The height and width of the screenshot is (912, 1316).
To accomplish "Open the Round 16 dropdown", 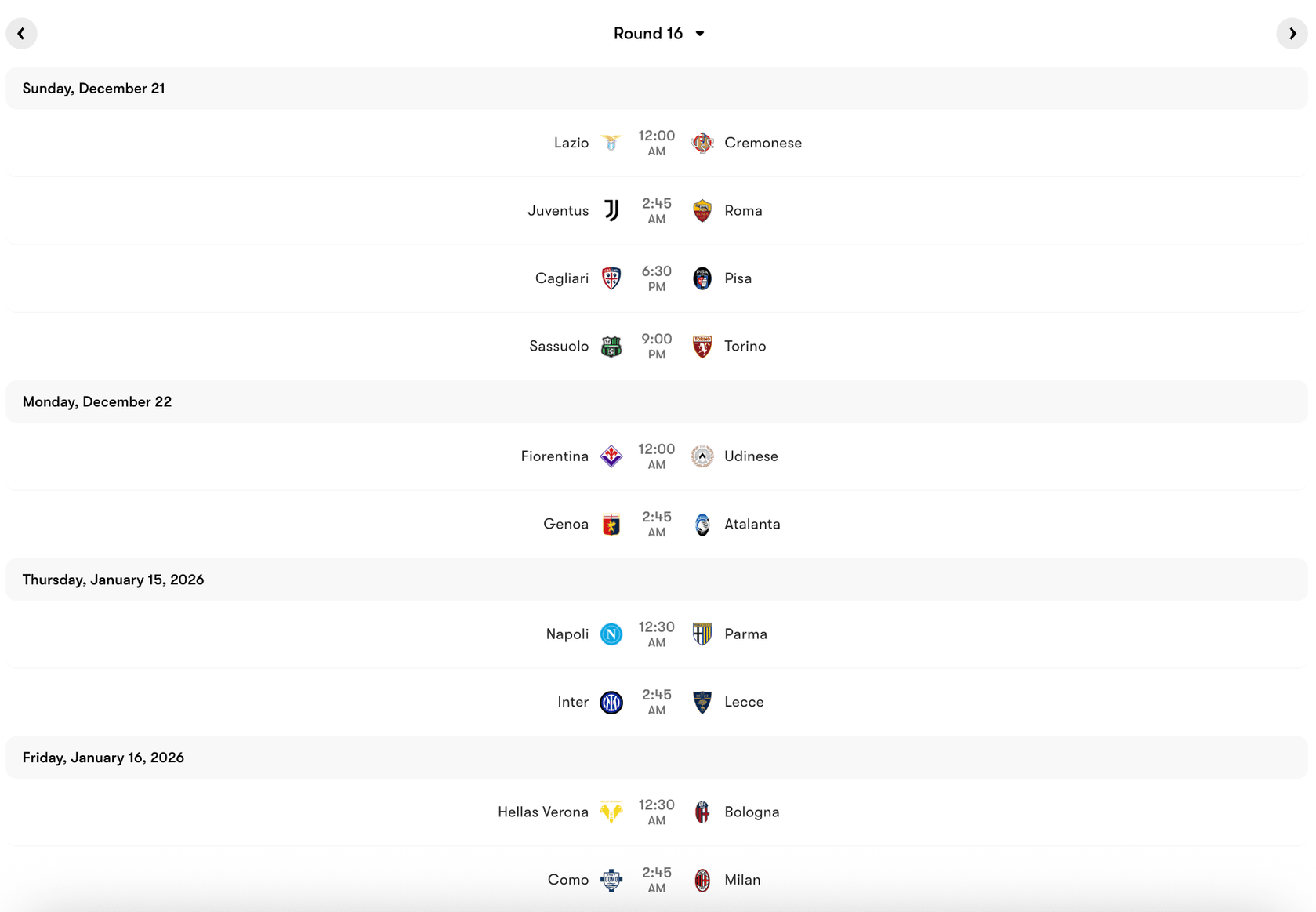I will click(x=660, y=33).
